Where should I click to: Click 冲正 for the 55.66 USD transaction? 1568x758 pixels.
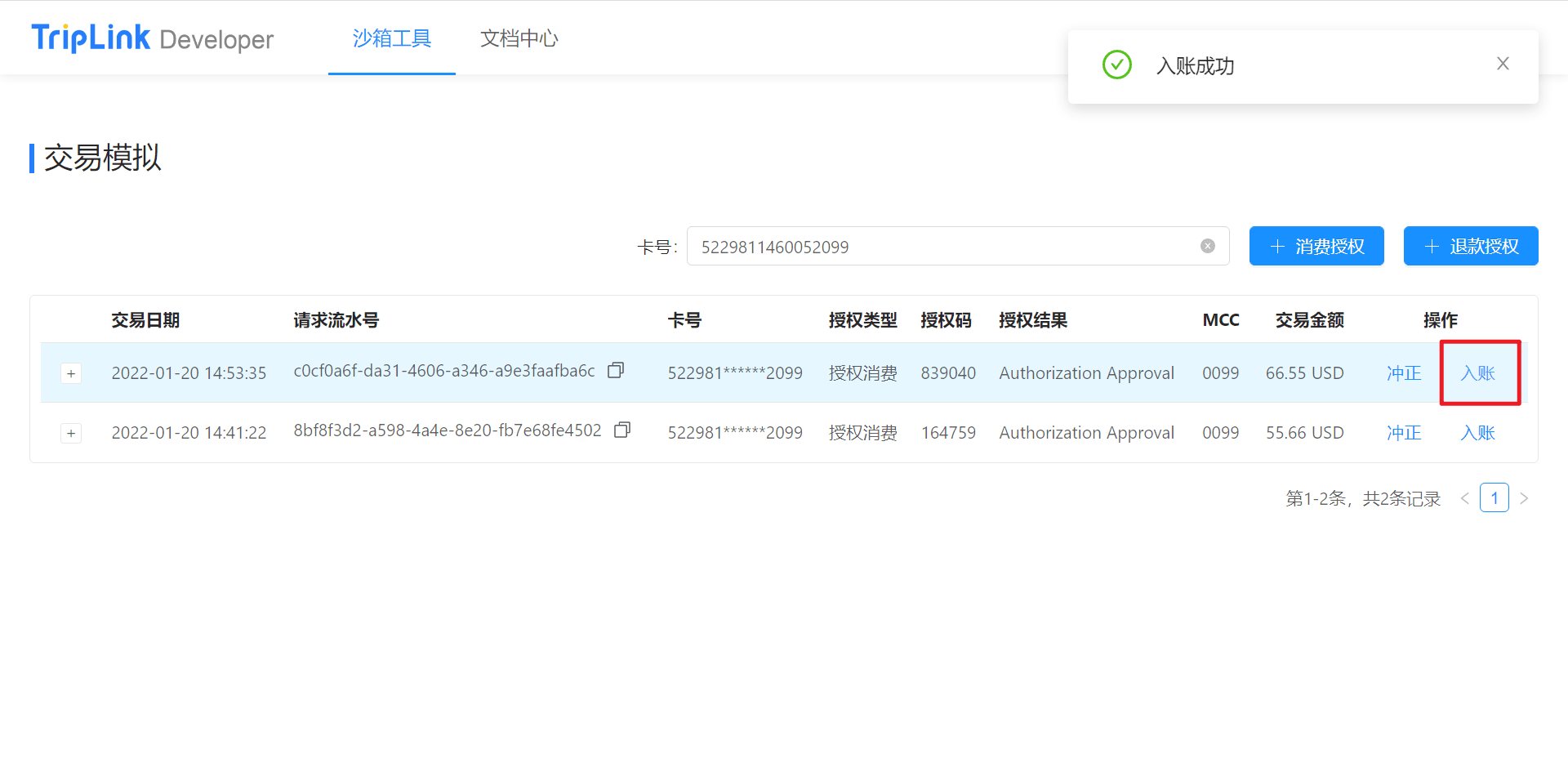[x=1404, y=433]
